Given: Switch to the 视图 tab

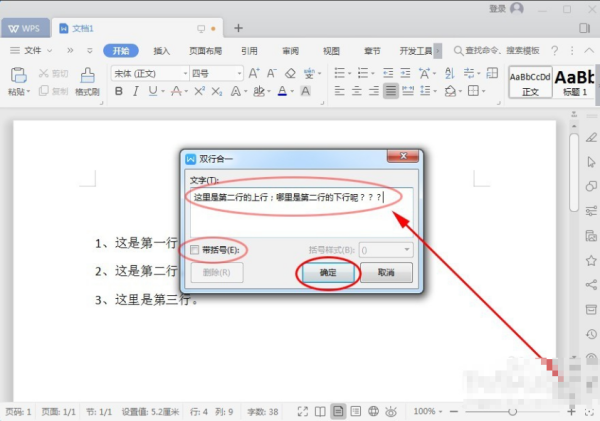Looking at the screenshot, I should point(331,51).
